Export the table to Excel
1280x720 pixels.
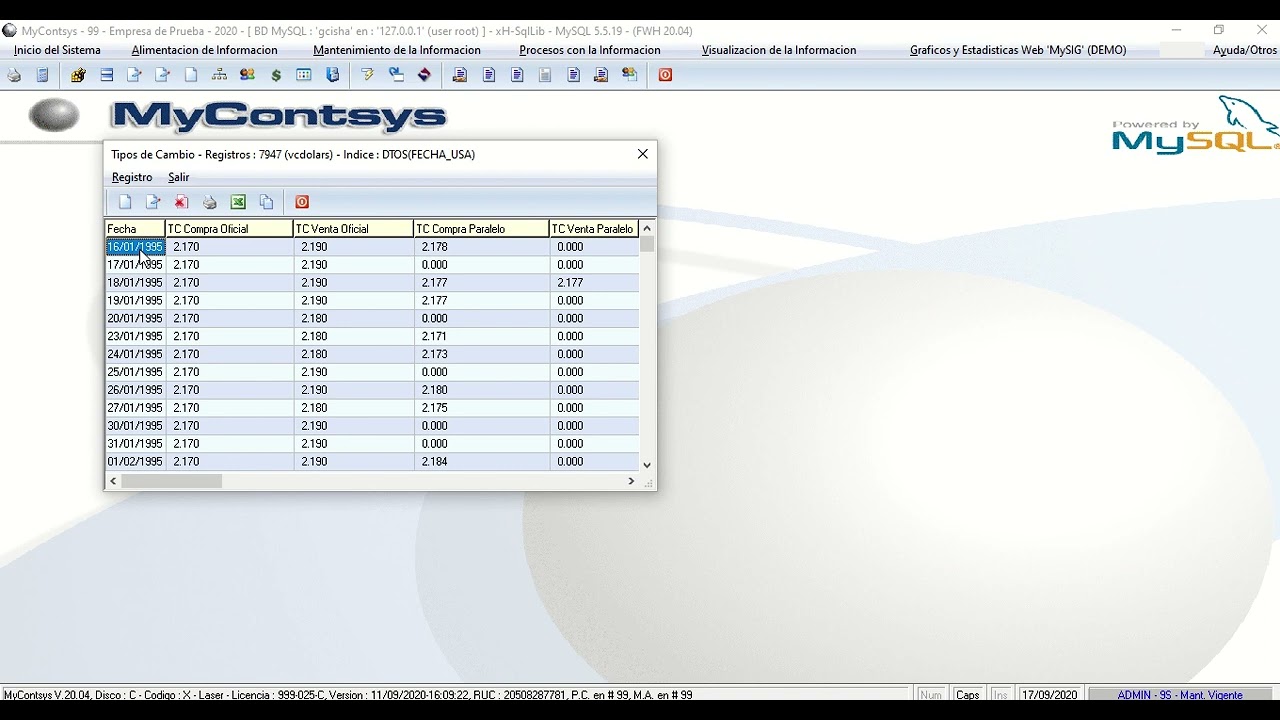point(238,202)
